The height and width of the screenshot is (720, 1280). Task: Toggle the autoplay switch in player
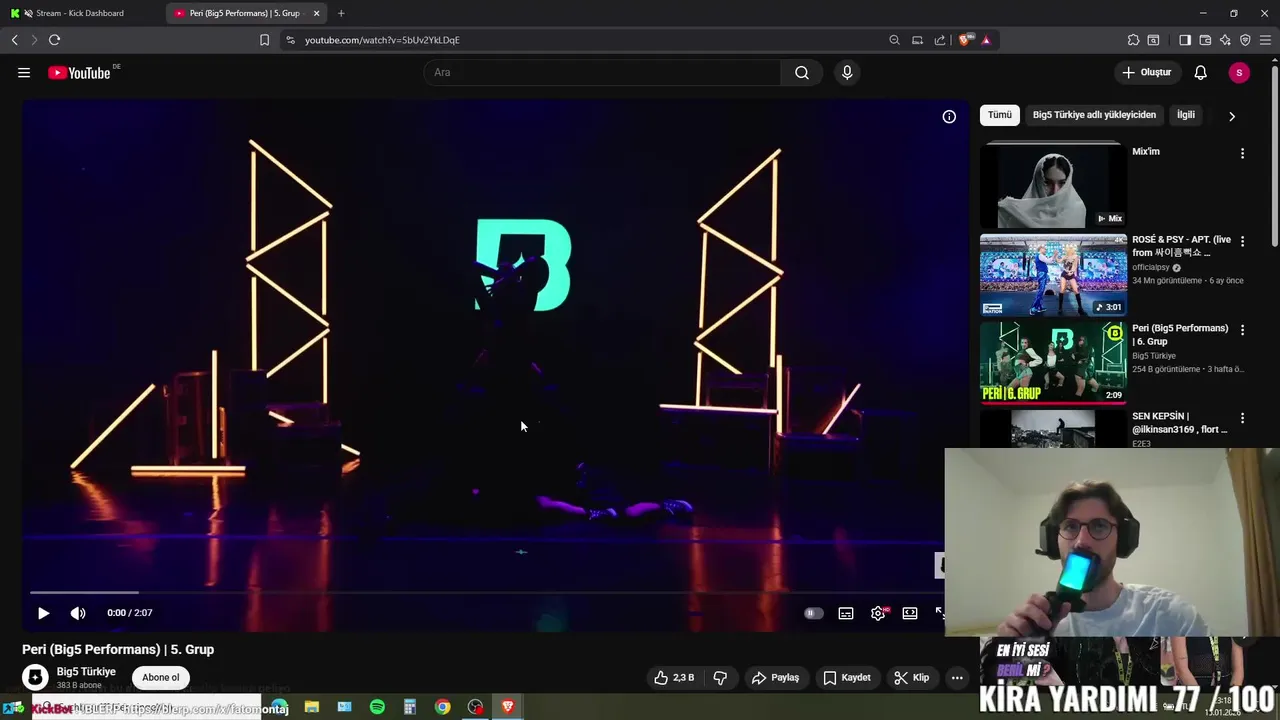point(814,613)
